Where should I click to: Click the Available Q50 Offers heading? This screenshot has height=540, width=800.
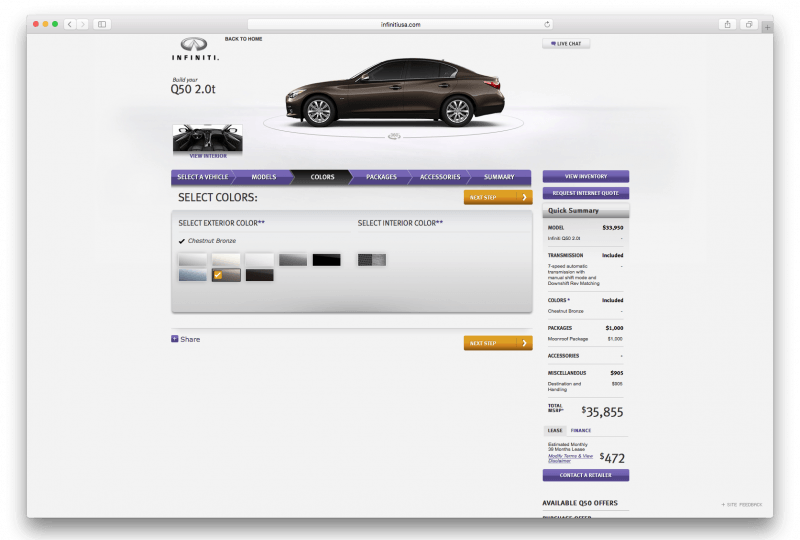(580, 503)
